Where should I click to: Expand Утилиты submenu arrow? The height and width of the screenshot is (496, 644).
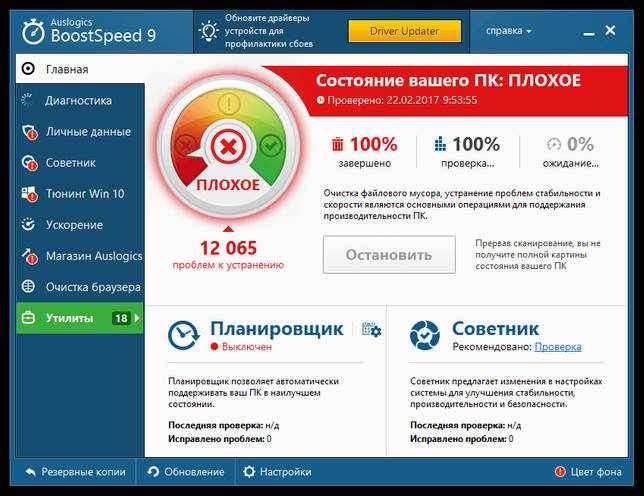click(x=137, y=318)
